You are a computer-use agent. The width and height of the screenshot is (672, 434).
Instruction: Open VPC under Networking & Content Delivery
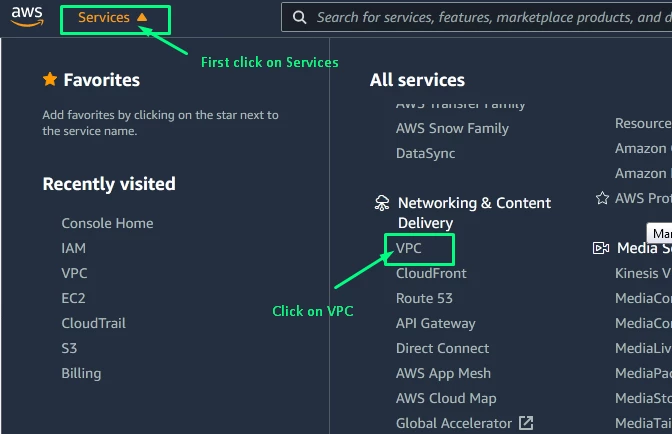[408, 248]
